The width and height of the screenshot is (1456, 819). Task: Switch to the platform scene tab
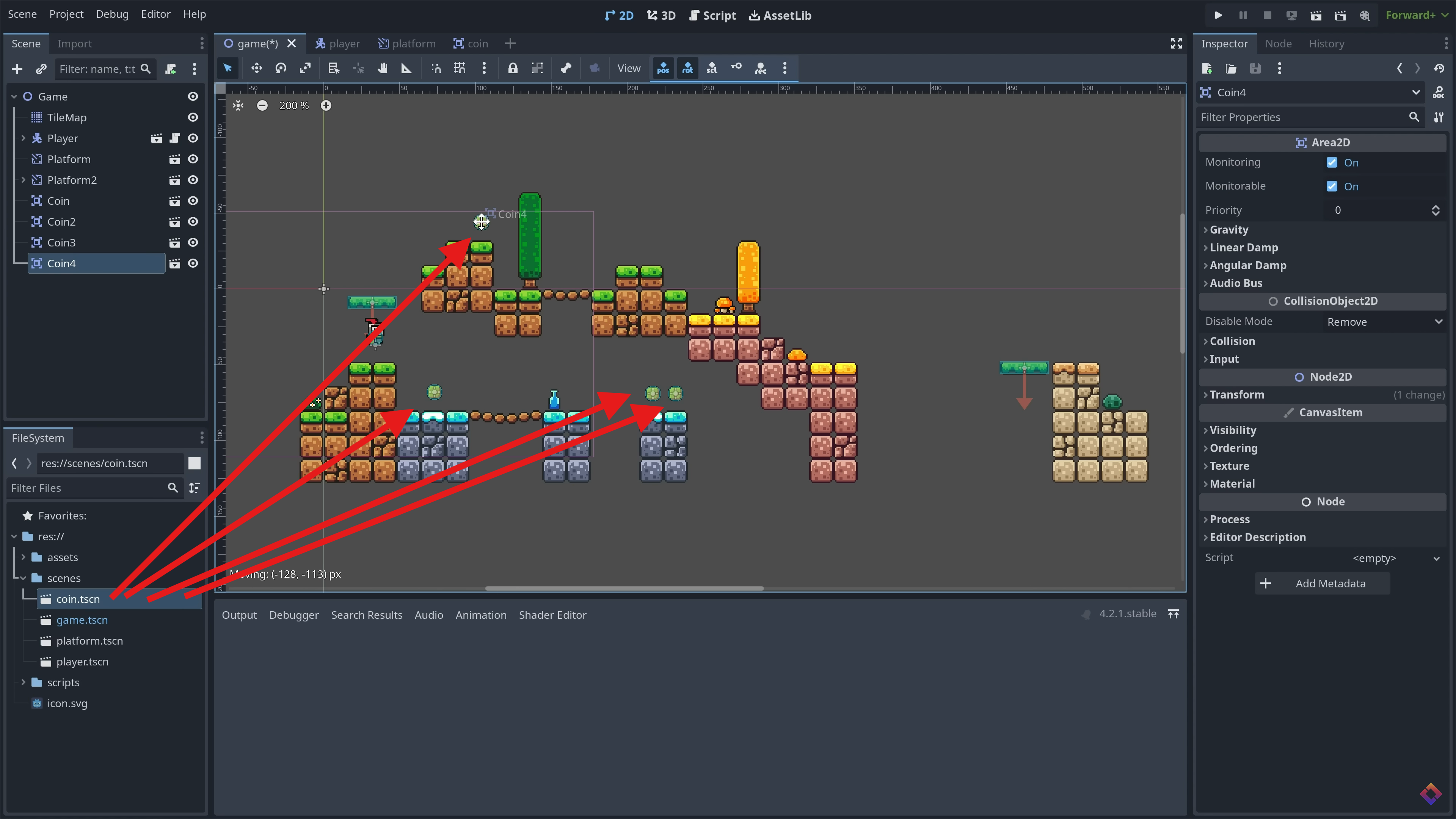pyautogui.click(x=407, y=44)
